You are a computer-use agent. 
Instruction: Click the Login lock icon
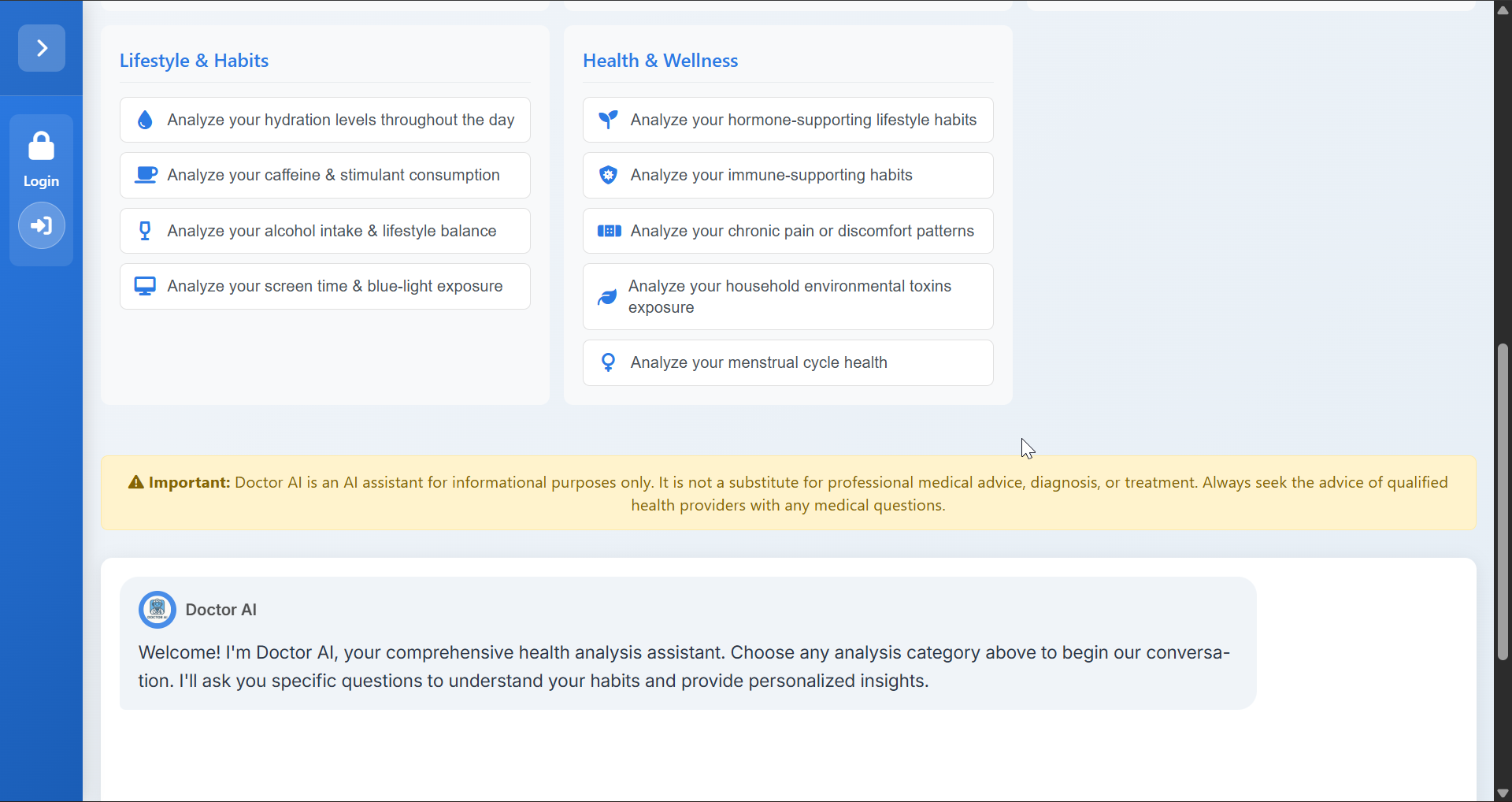tap(41, 146)
